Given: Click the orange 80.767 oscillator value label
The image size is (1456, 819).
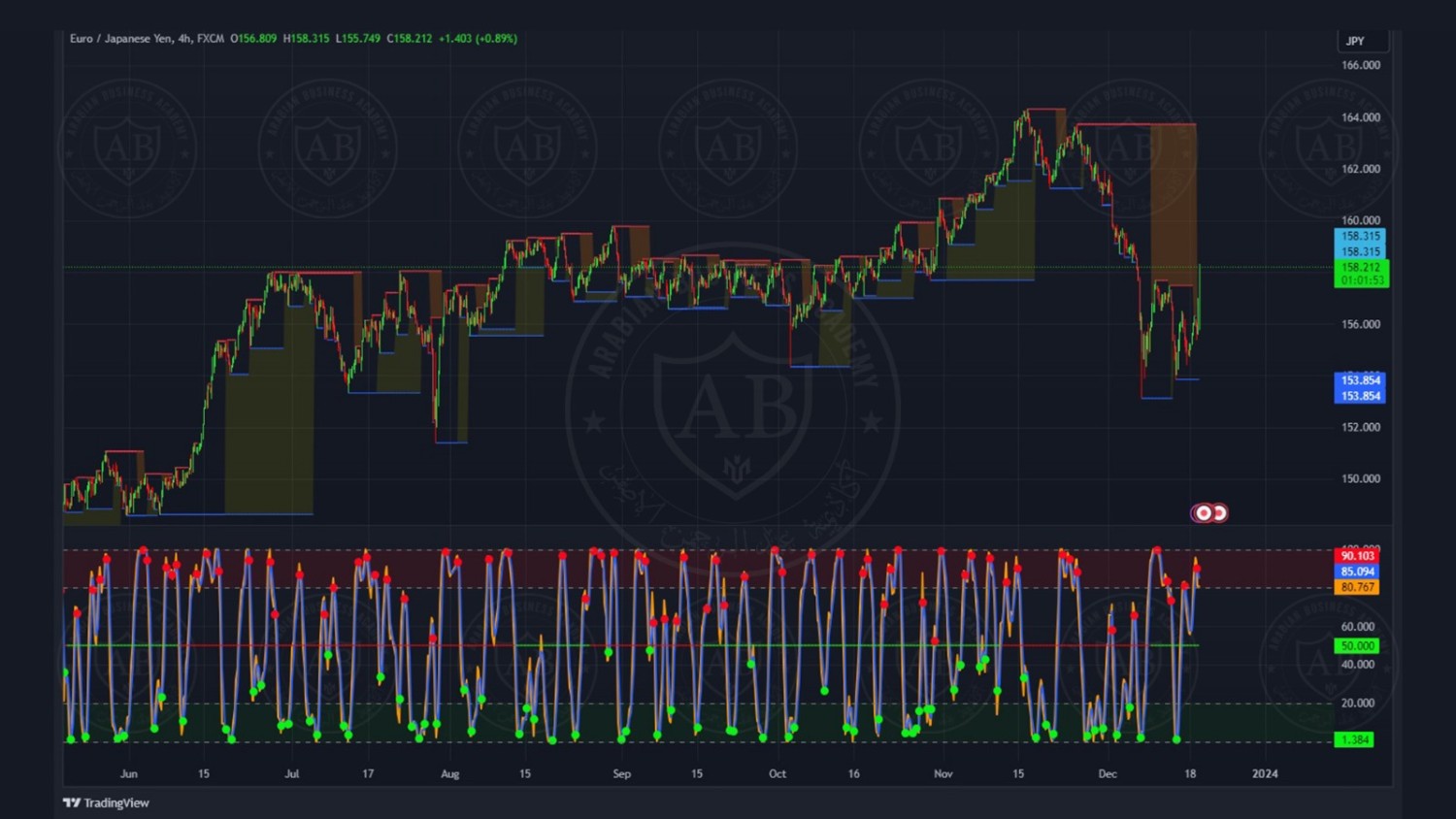Looking at the screenshot, I should pos(1357,587).
